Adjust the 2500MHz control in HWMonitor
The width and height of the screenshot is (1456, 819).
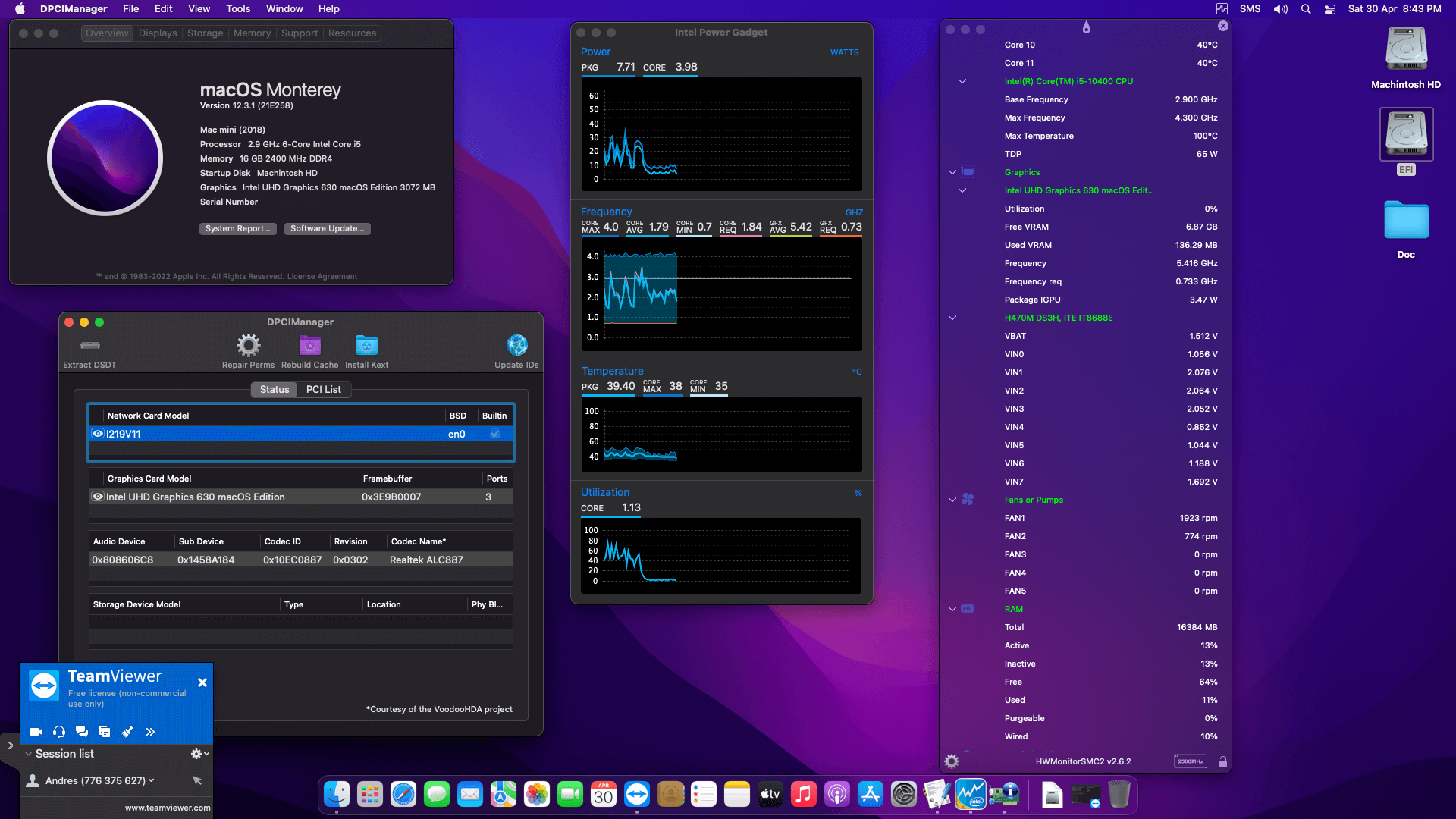click(x=1191, y=761)
